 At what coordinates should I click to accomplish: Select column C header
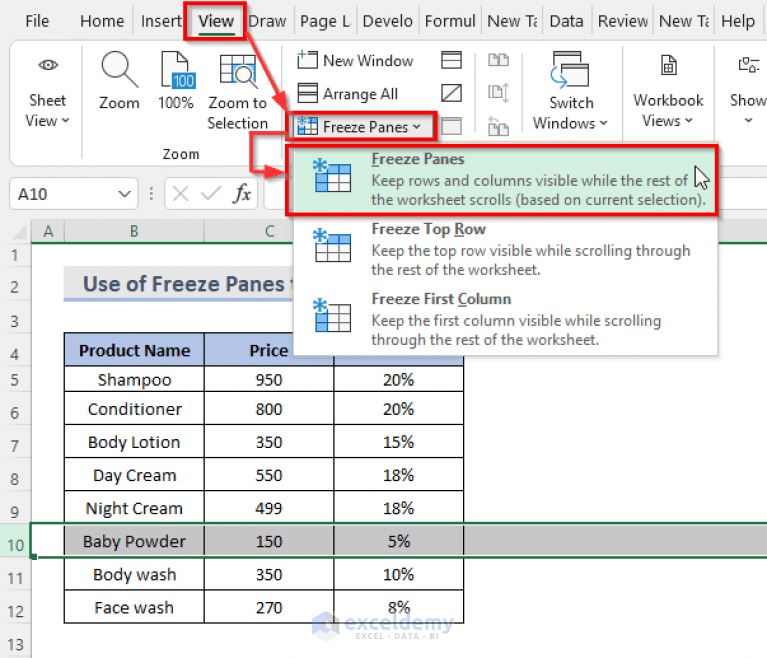pos(269,231)
